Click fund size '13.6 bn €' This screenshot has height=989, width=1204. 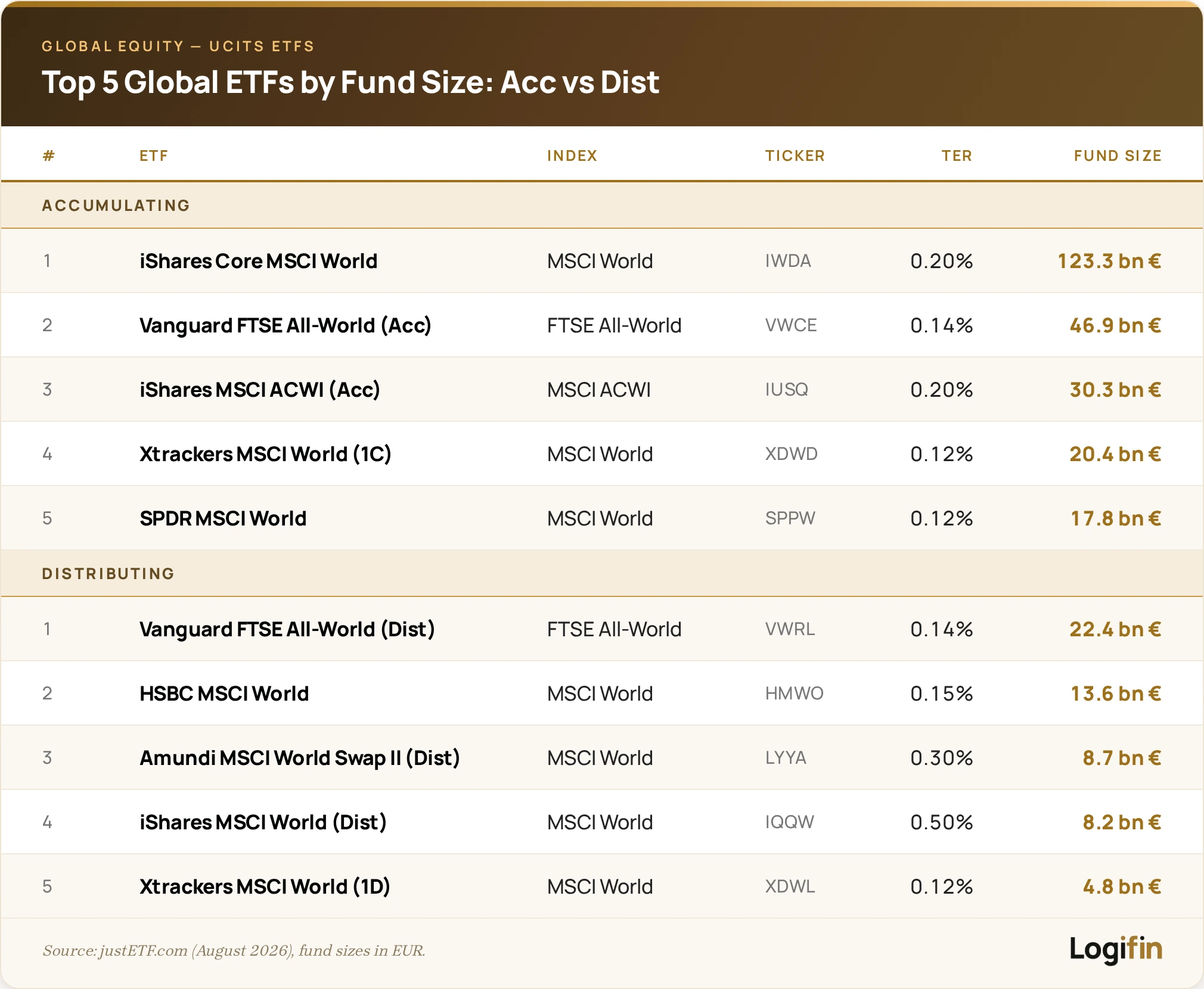pyautogui.click(x=1116, y=693)
